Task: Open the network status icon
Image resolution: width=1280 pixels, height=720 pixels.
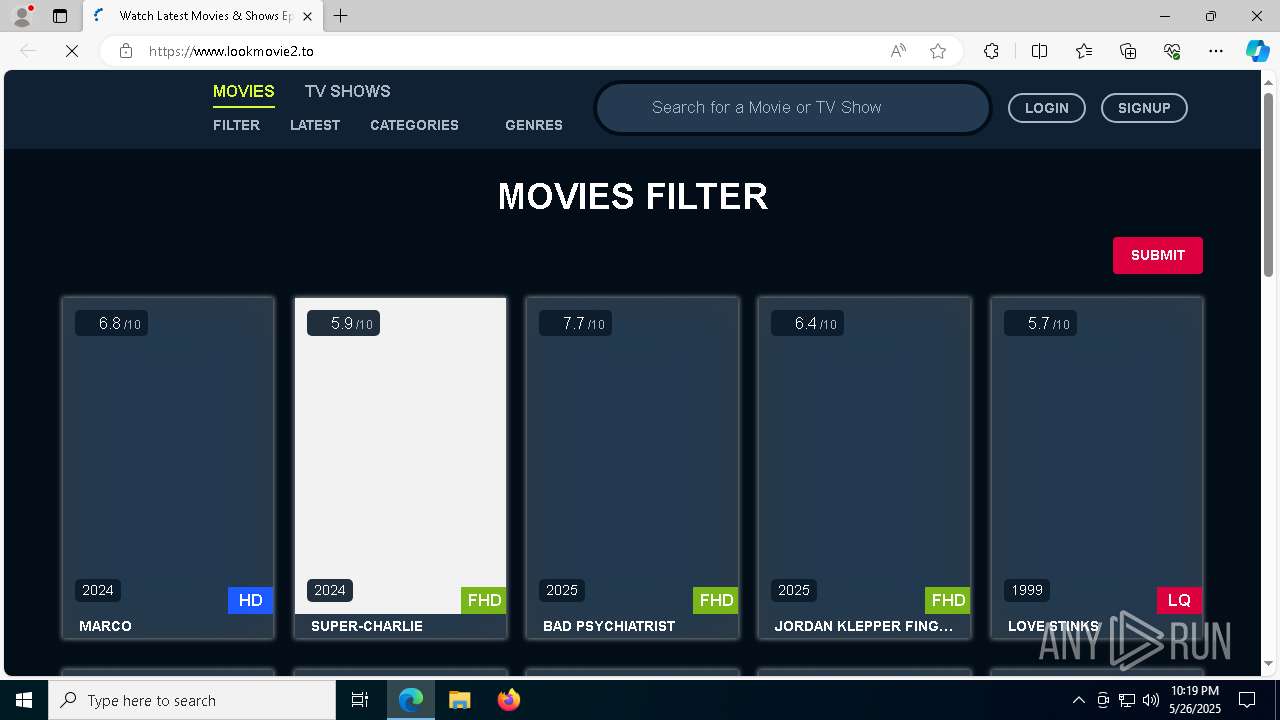Action: [1127, 700]
